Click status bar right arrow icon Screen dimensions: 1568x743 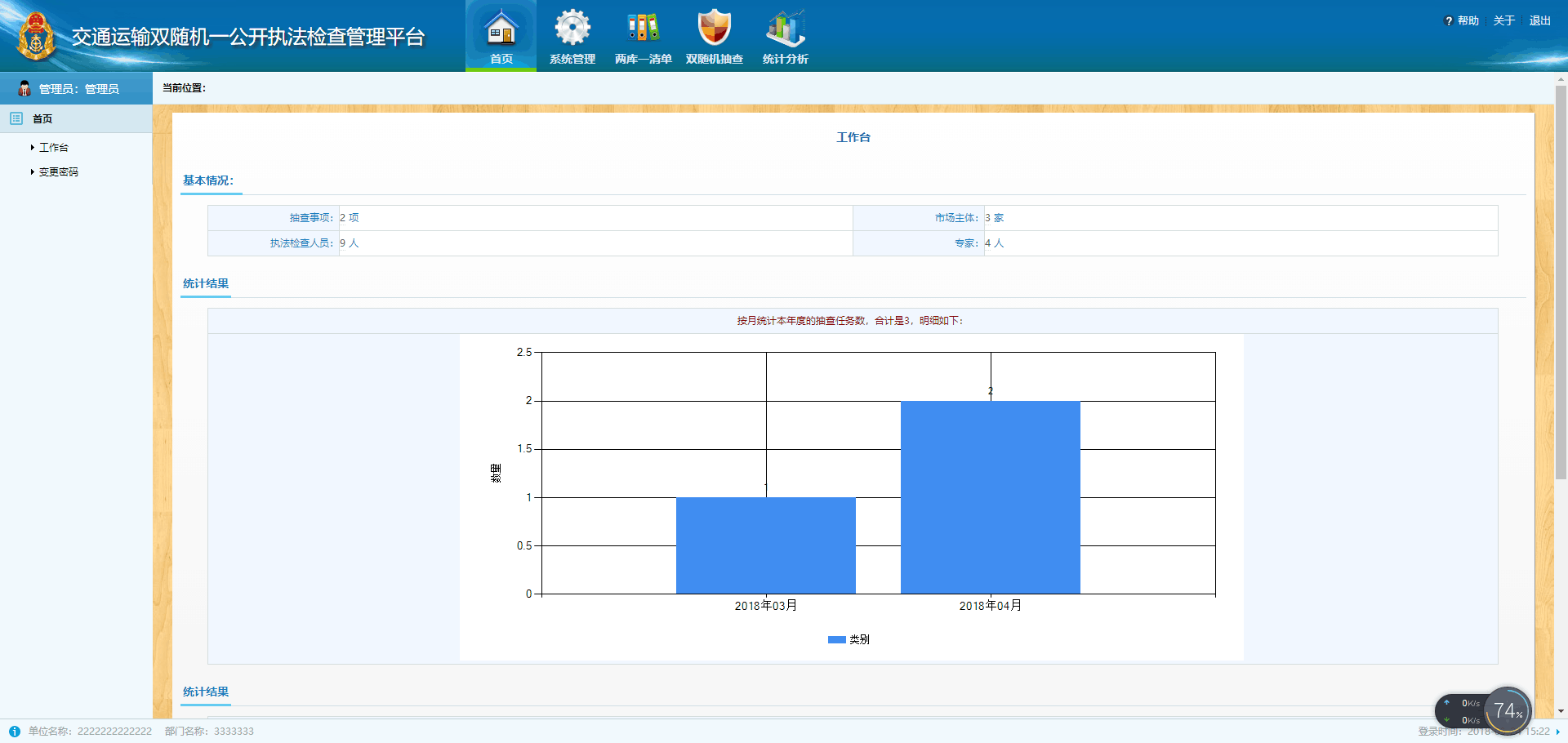(1558, 732)
